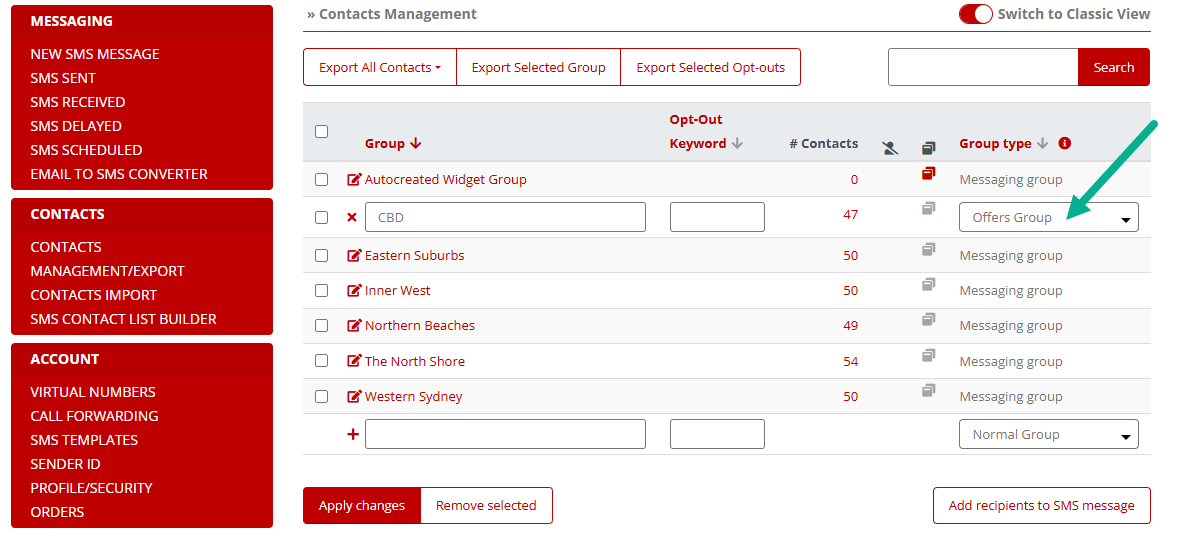Image resolution: width=1183 pixels, height=547 pixels.
Task: Open New SMS Message in sidebar
Action: coord(95,54)
